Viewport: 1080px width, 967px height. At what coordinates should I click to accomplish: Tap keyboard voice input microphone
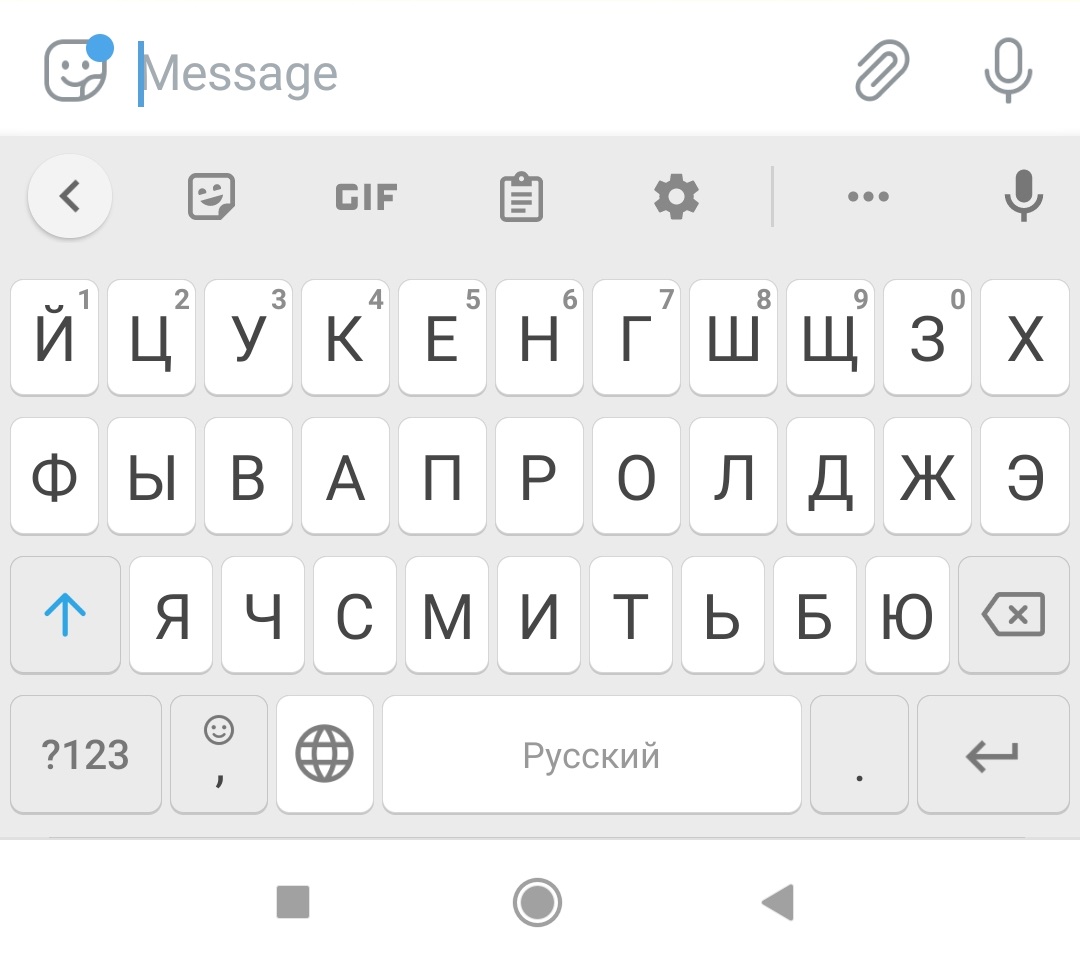point(1024,196)
